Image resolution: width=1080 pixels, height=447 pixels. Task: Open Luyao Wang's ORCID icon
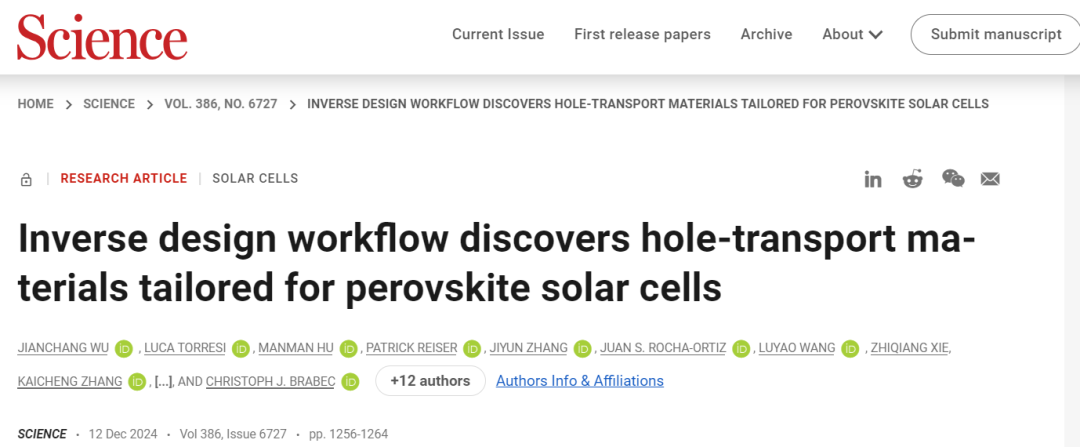point(850,349)
